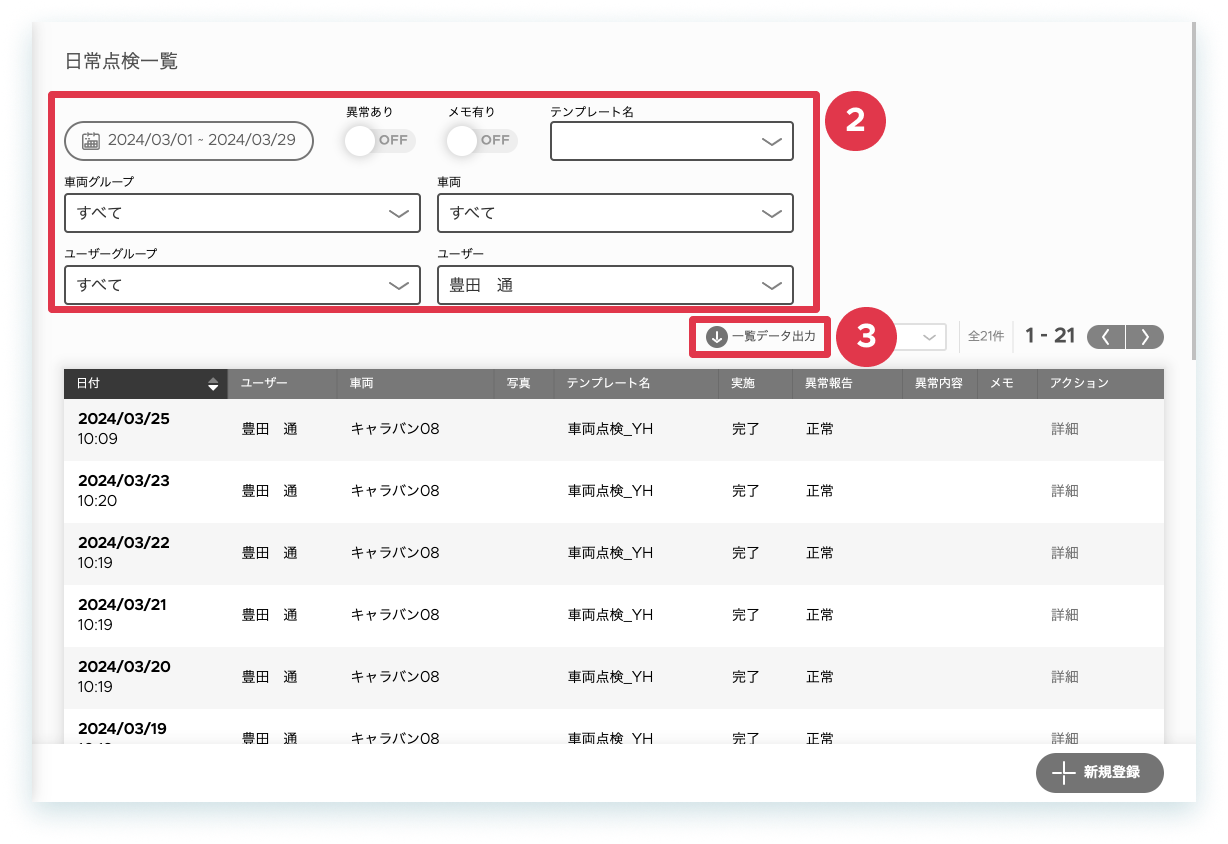The image size is (1228, 844).
Task: Open 詳細 for the 2024/03/20 row
Action: tap(1065, 677)
